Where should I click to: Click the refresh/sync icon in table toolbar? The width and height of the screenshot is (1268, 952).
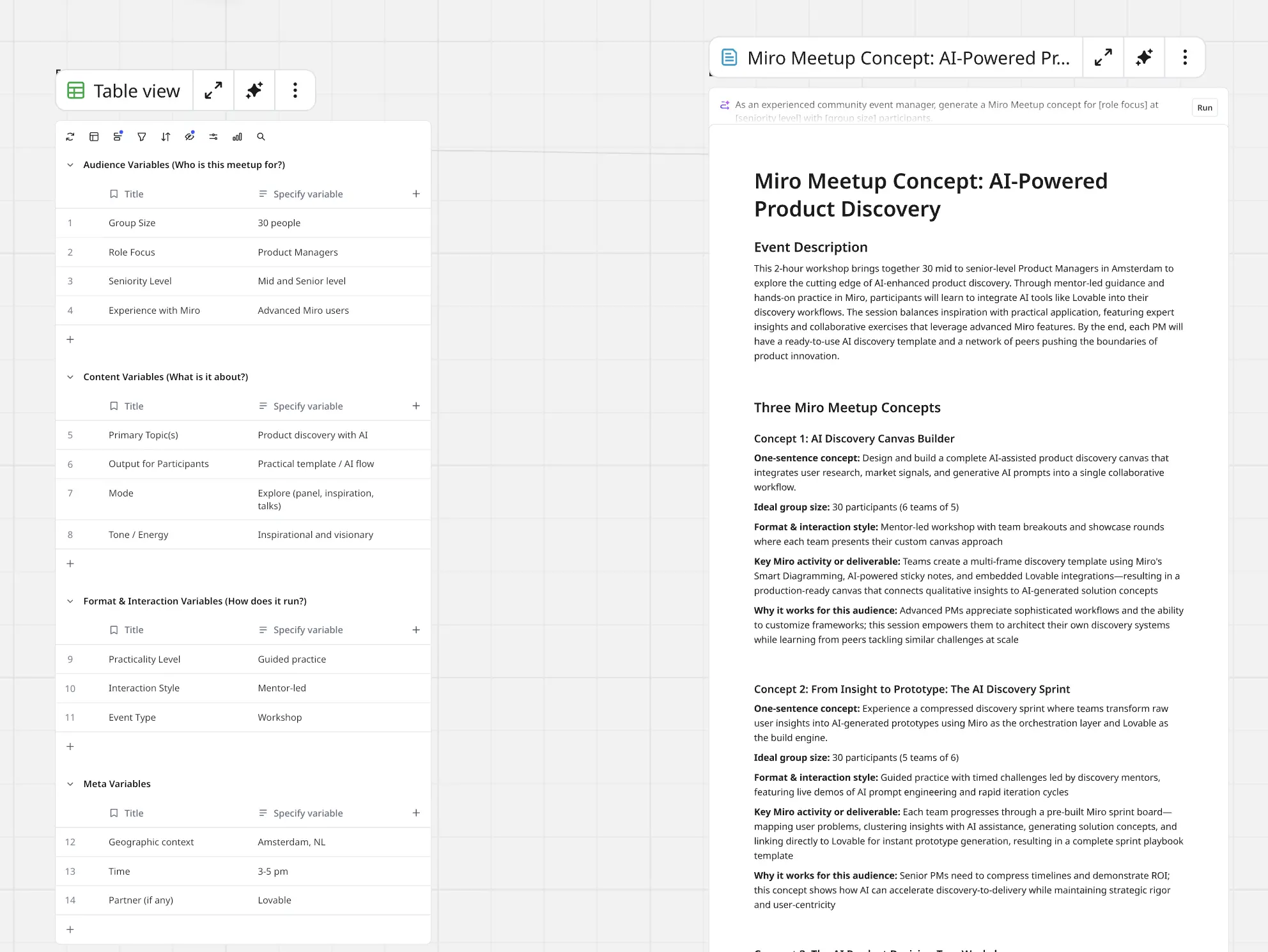[x=70, y=137]
